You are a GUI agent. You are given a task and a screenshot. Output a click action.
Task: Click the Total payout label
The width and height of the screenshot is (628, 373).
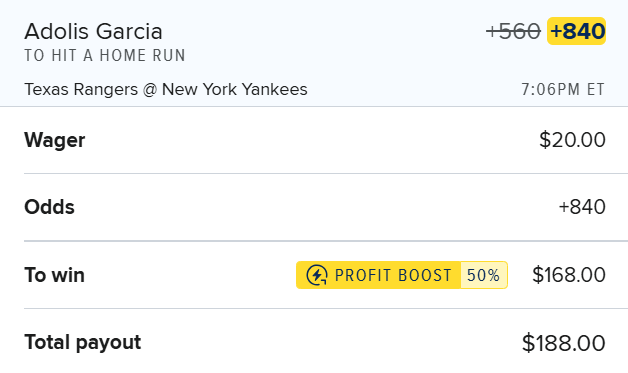(83, 343)
